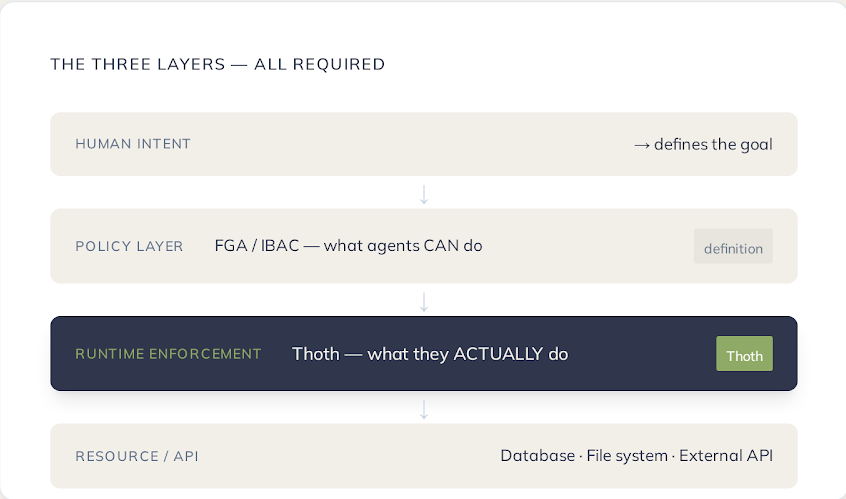Click the RESOURCE / API label
The height and width of the screenshot is (499, 846).
(137, 456)
